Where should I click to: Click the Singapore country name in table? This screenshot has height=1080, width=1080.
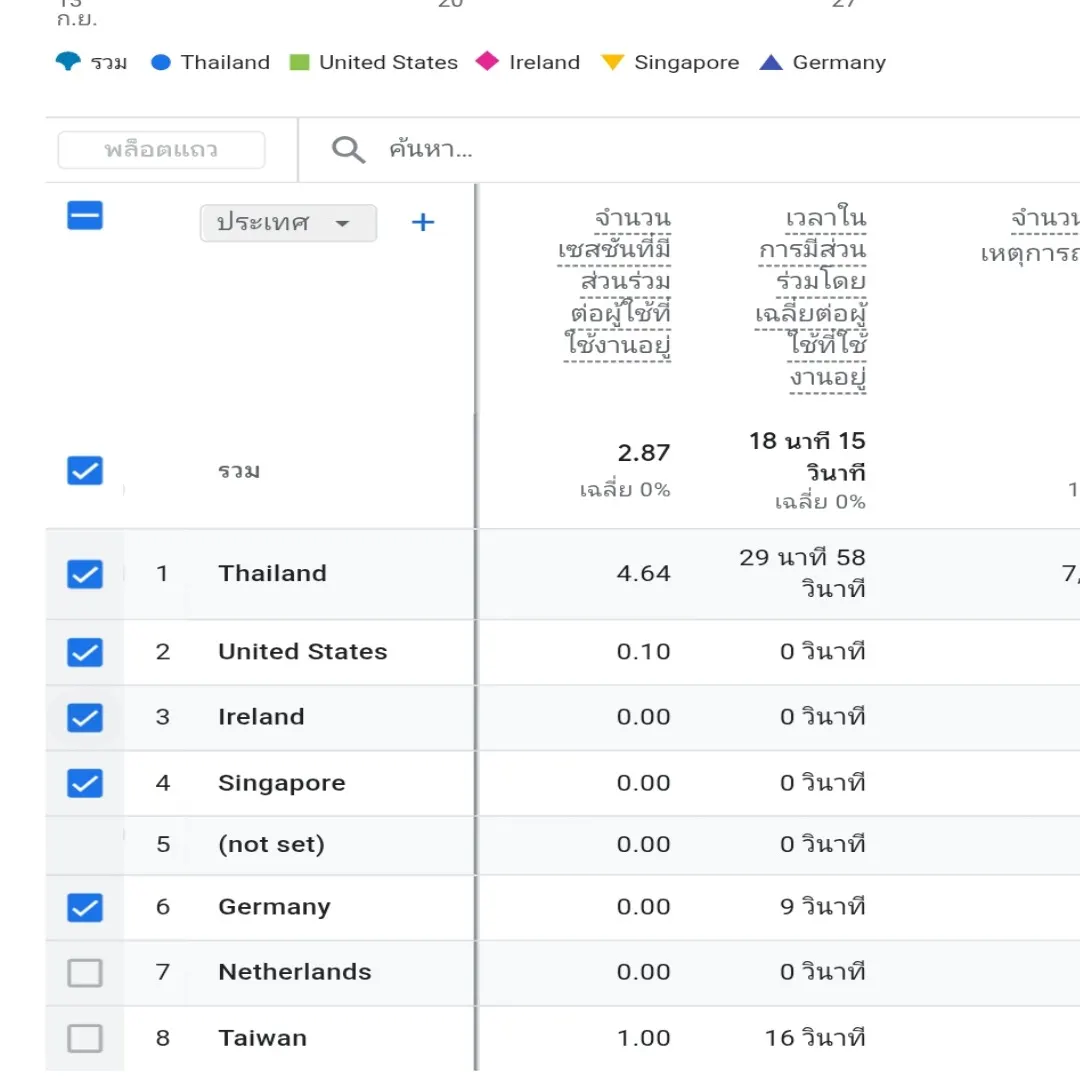click(282, 783)
